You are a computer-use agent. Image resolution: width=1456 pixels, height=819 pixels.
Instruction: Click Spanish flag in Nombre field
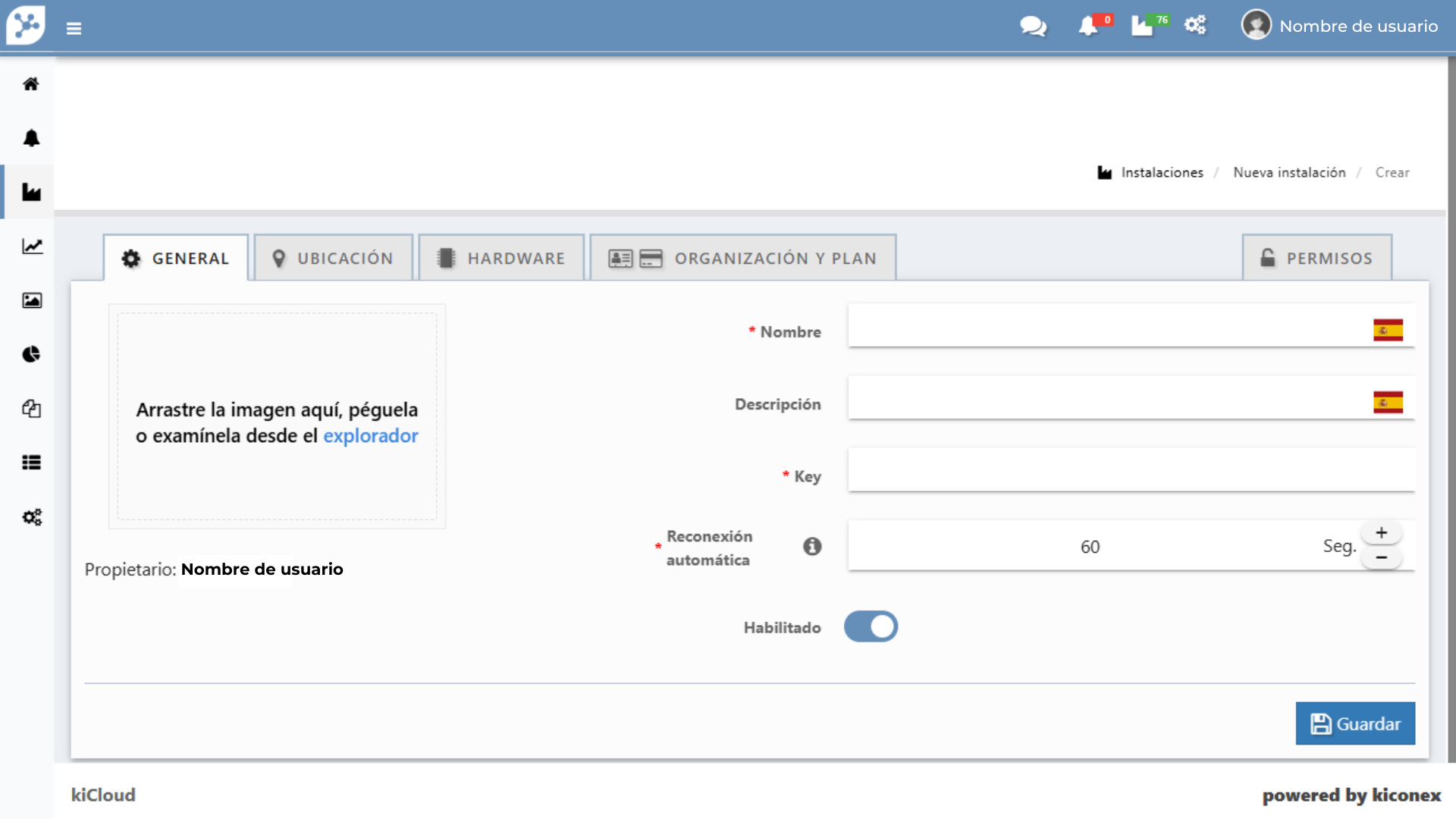1388,330
